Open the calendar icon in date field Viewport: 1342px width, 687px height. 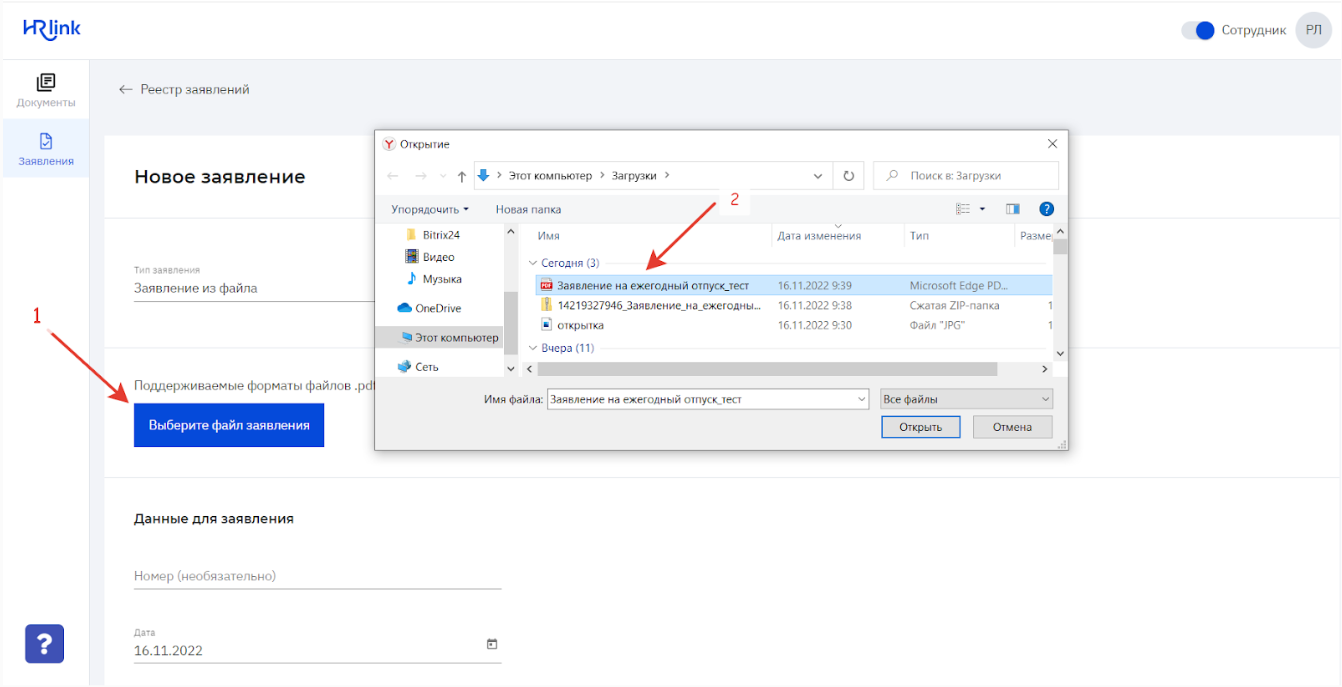click(491, 644)
